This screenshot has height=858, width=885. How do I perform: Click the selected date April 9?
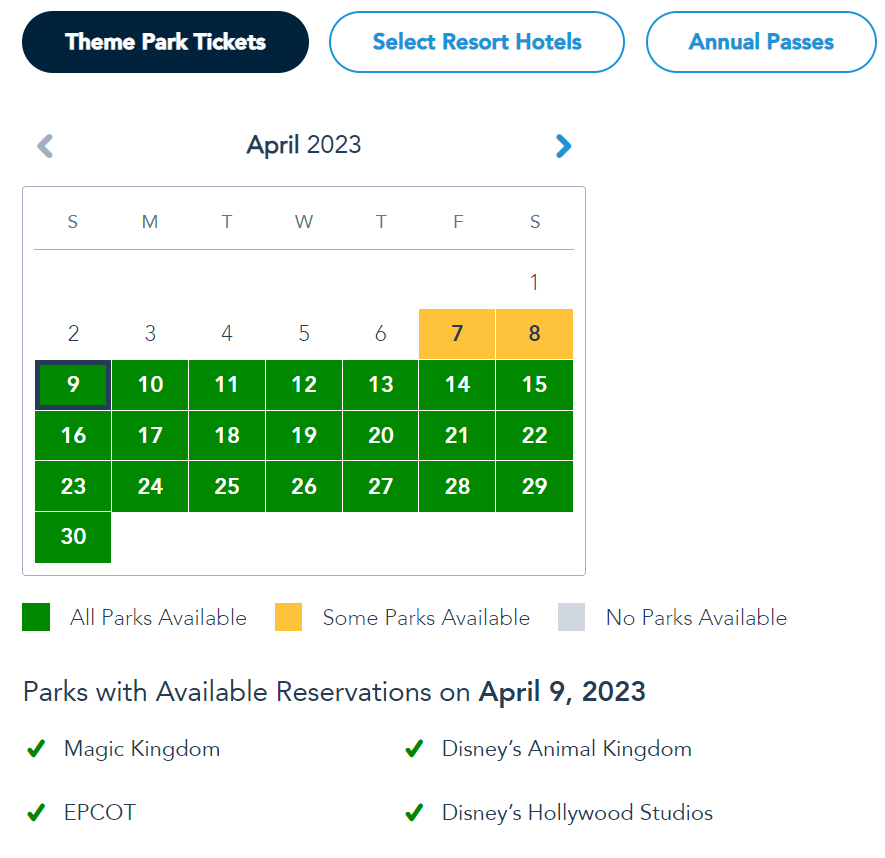click(x=73, y=385)
